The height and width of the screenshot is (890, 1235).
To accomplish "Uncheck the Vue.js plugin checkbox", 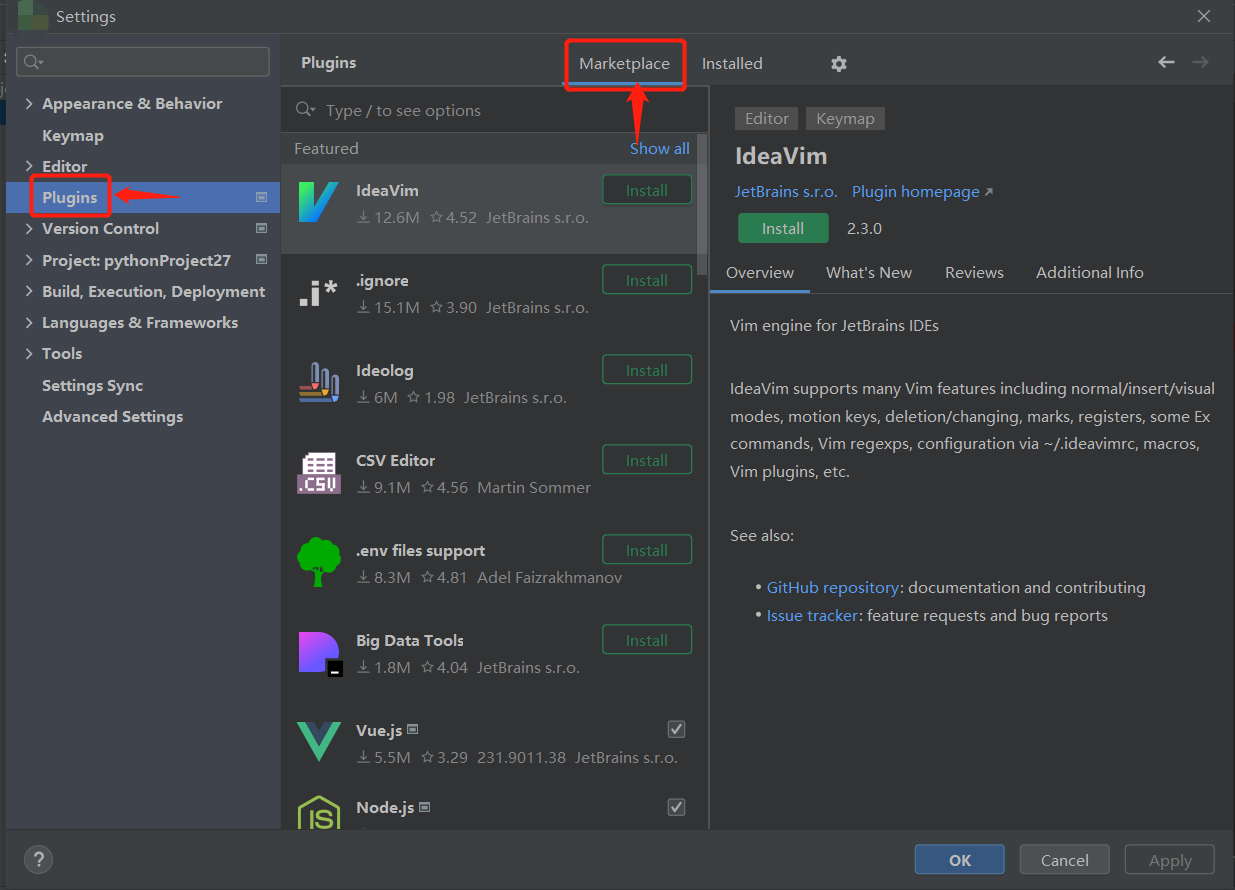I will click(676, 729).
